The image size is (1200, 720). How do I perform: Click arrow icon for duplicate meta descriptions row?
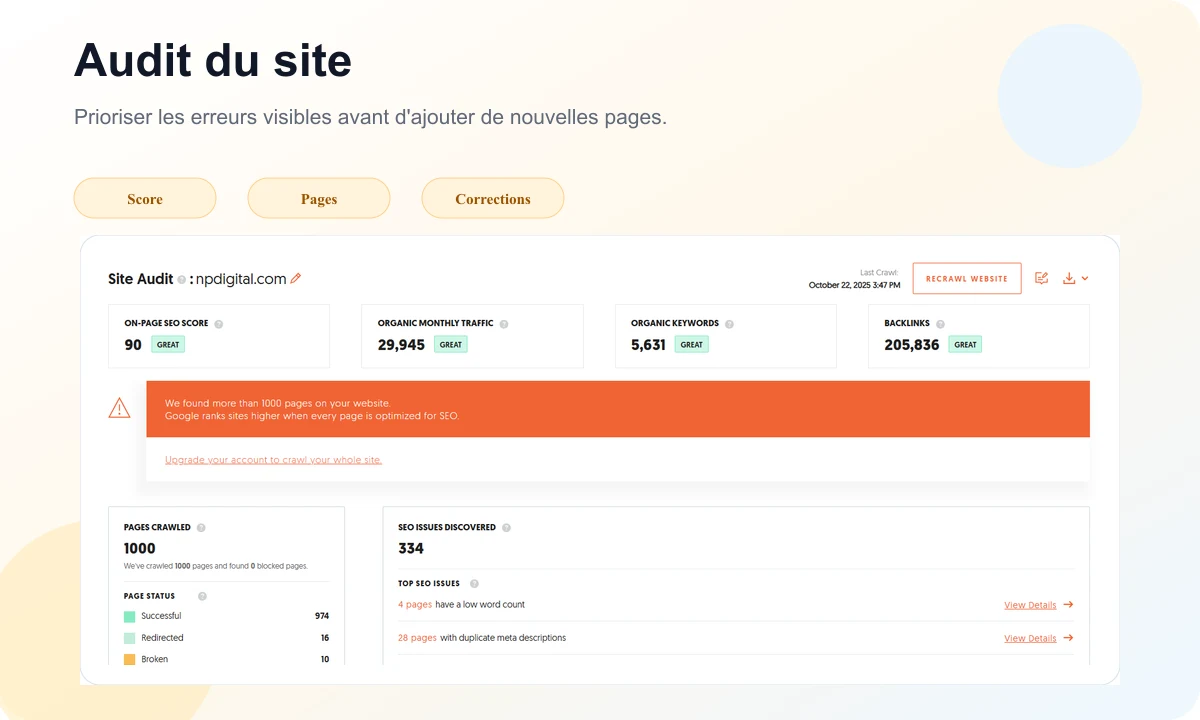tap(1068, 638)
